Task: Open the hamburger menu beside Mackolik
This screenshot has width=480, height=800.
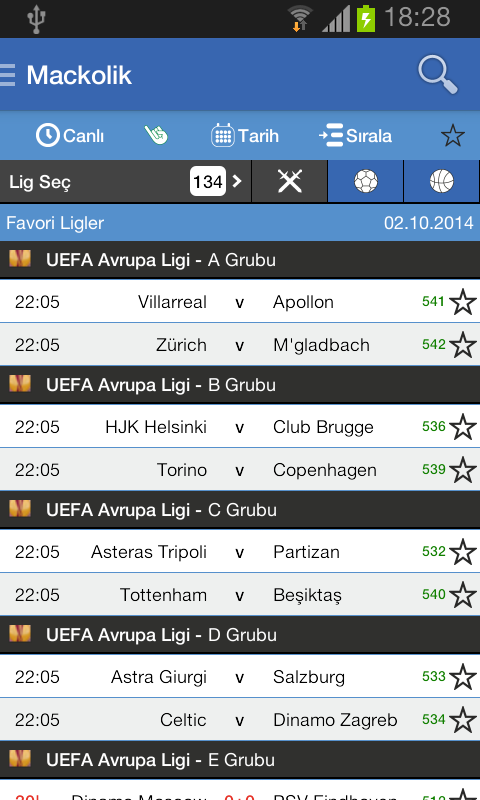Action: tap(8, 74)
